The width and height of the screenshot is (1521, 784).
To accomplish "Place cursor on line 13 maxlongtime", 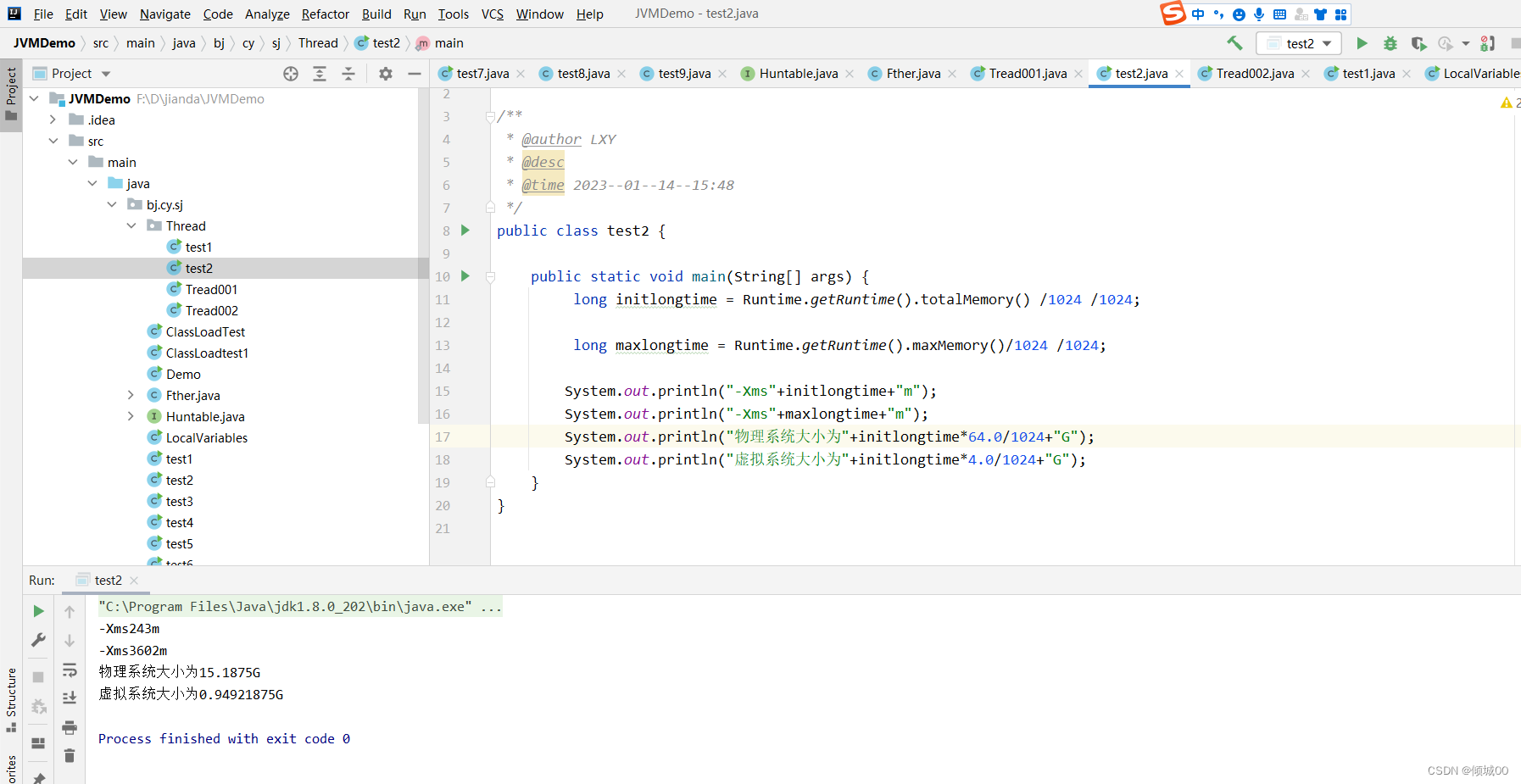I will (661, 345).
